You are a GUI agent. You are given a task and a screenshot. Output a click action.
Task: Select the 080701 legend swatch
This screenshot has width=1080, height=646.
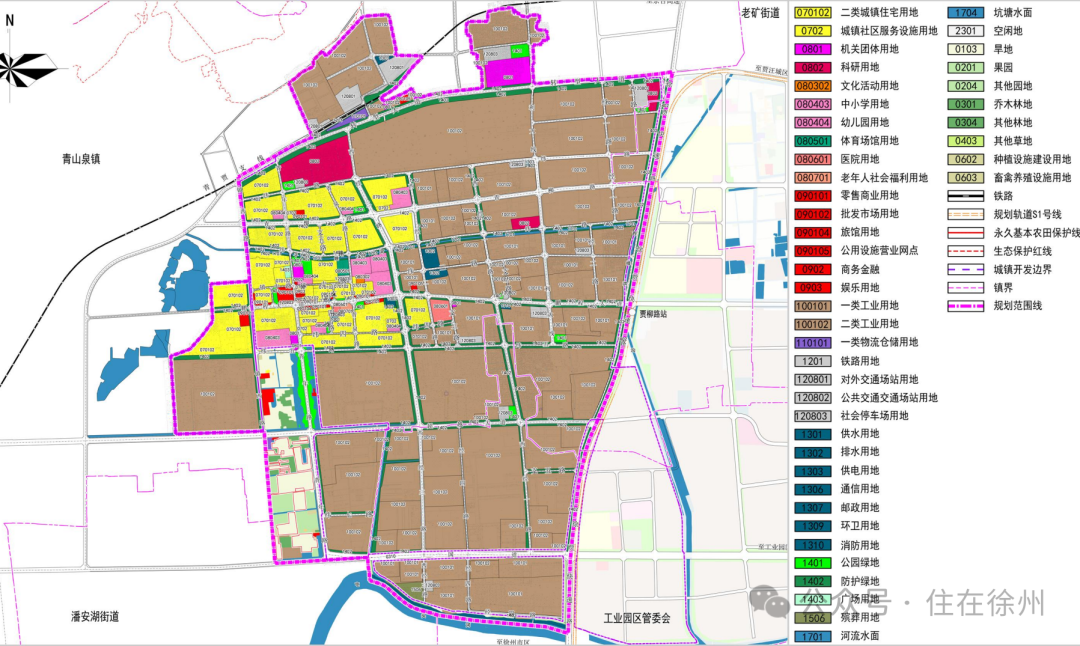point(813,178)
